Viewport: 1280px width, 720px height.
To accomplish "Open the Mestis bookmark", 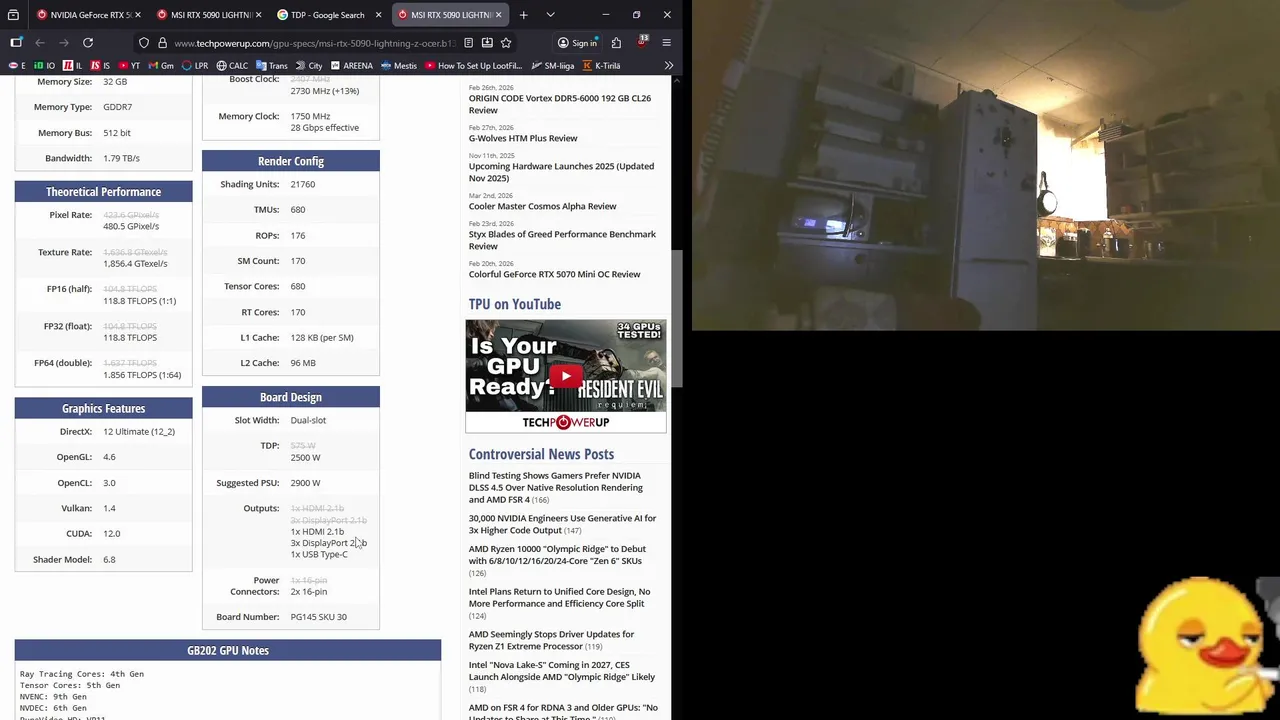I will pos(399,66).
